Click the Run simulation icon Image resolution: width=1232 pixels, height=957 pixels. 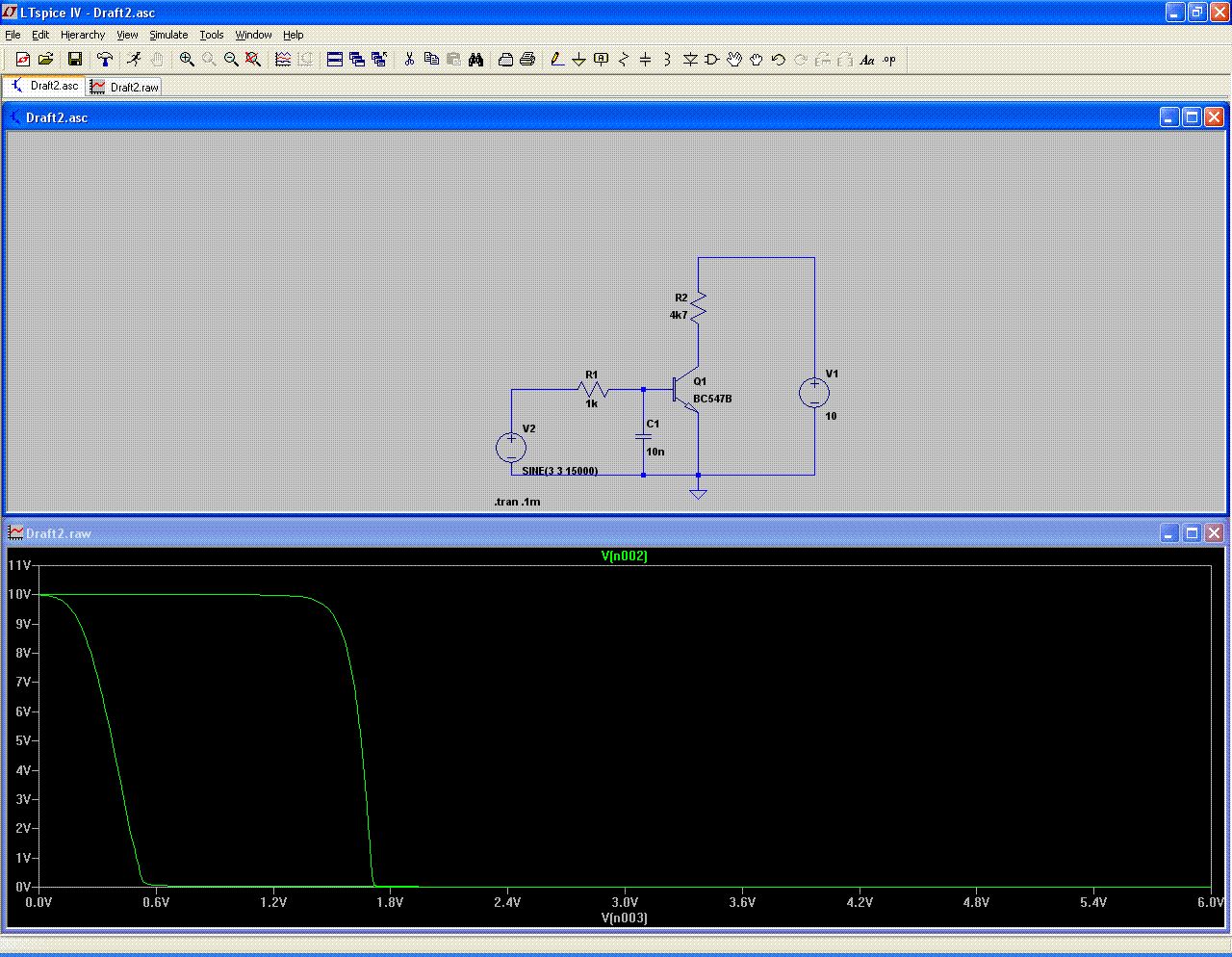click(134, 60)
